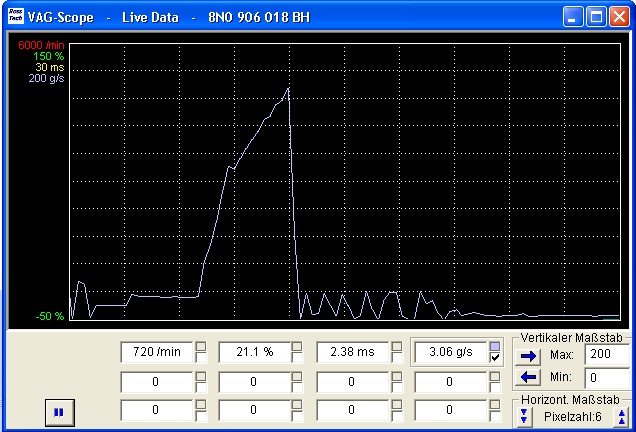Viewport: 636px width, 432px height.
Task: Enable the checkbox beside 720 /min
Action: pyautogui.click(x=201, y=359)
